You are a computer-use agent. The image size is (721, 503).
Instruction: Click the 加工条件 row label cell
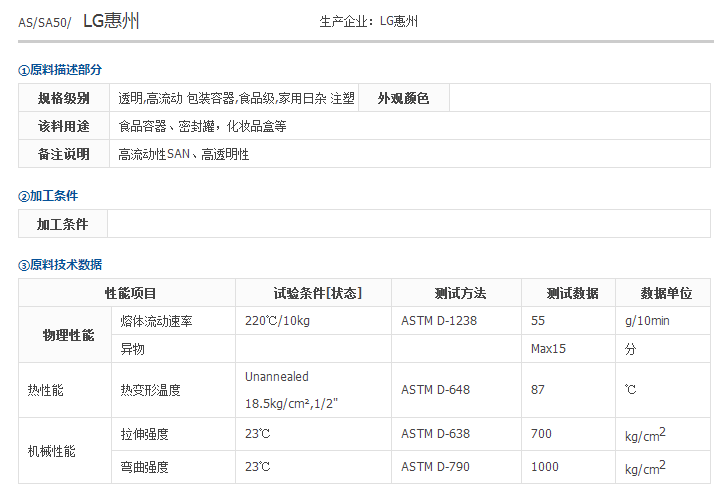click(63, 224)
